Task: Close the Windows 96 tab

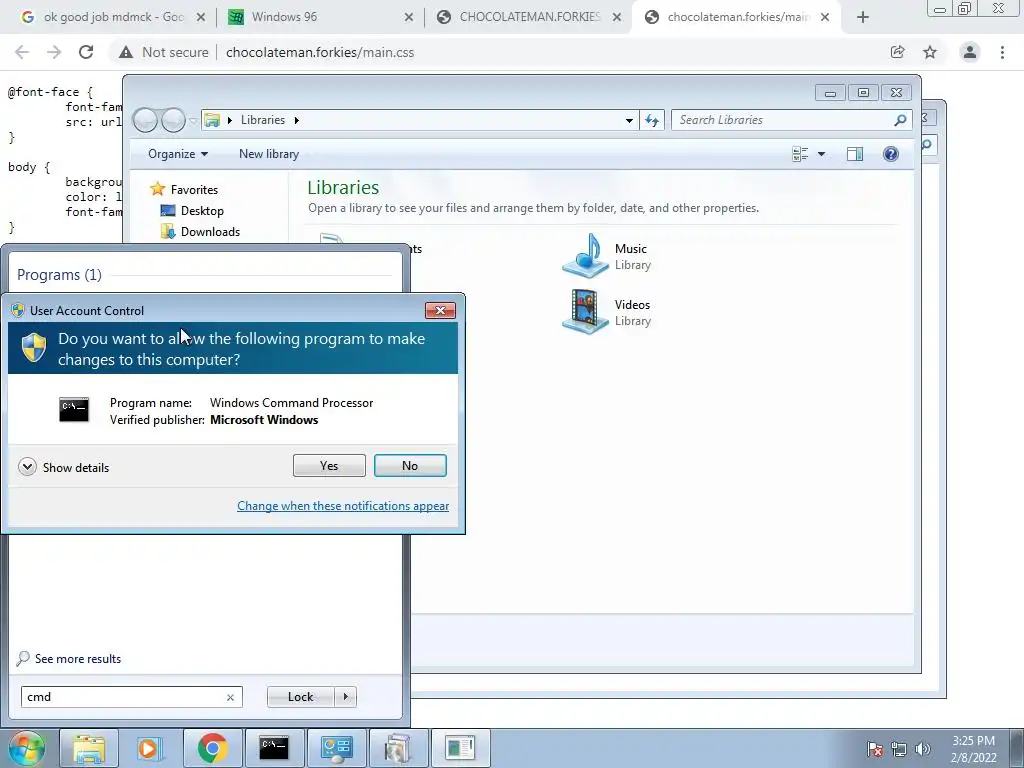Action: click(x=409, y=18)
